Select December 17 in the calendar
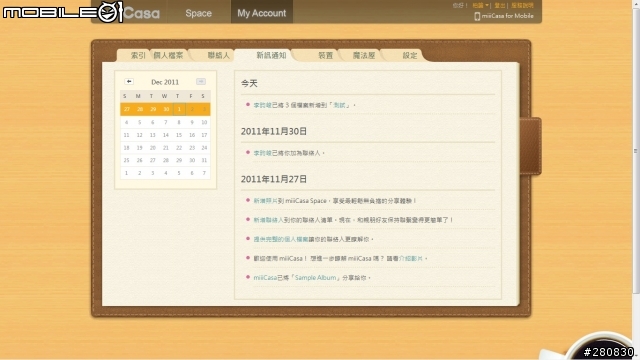640x360 pixels. tap(204, 135)
